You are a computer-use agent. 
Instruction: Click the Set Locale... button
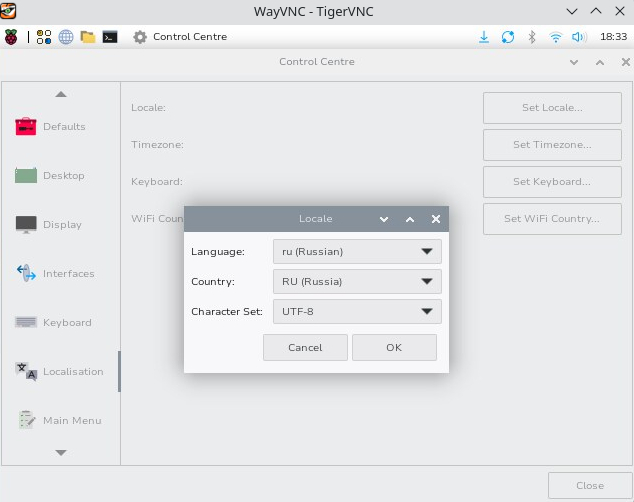click(x=552, y=108)
